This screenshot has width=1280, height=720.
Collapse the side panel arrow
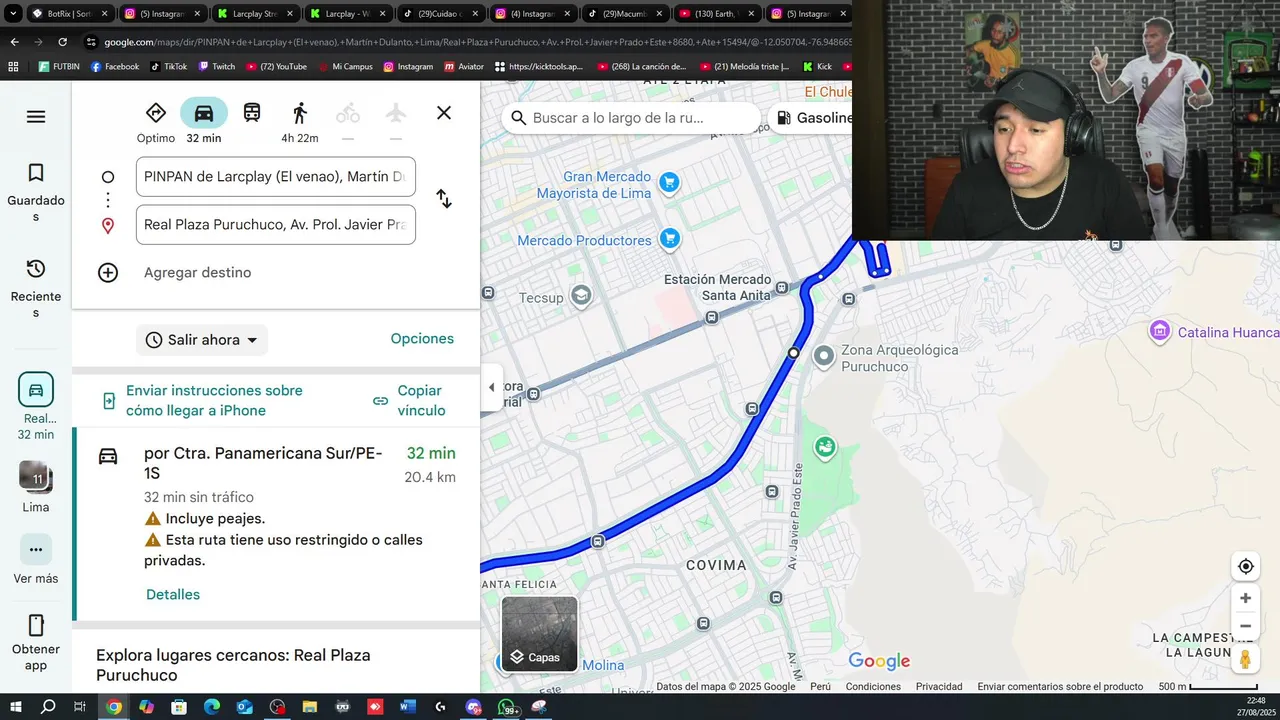[x=491, y=387]
